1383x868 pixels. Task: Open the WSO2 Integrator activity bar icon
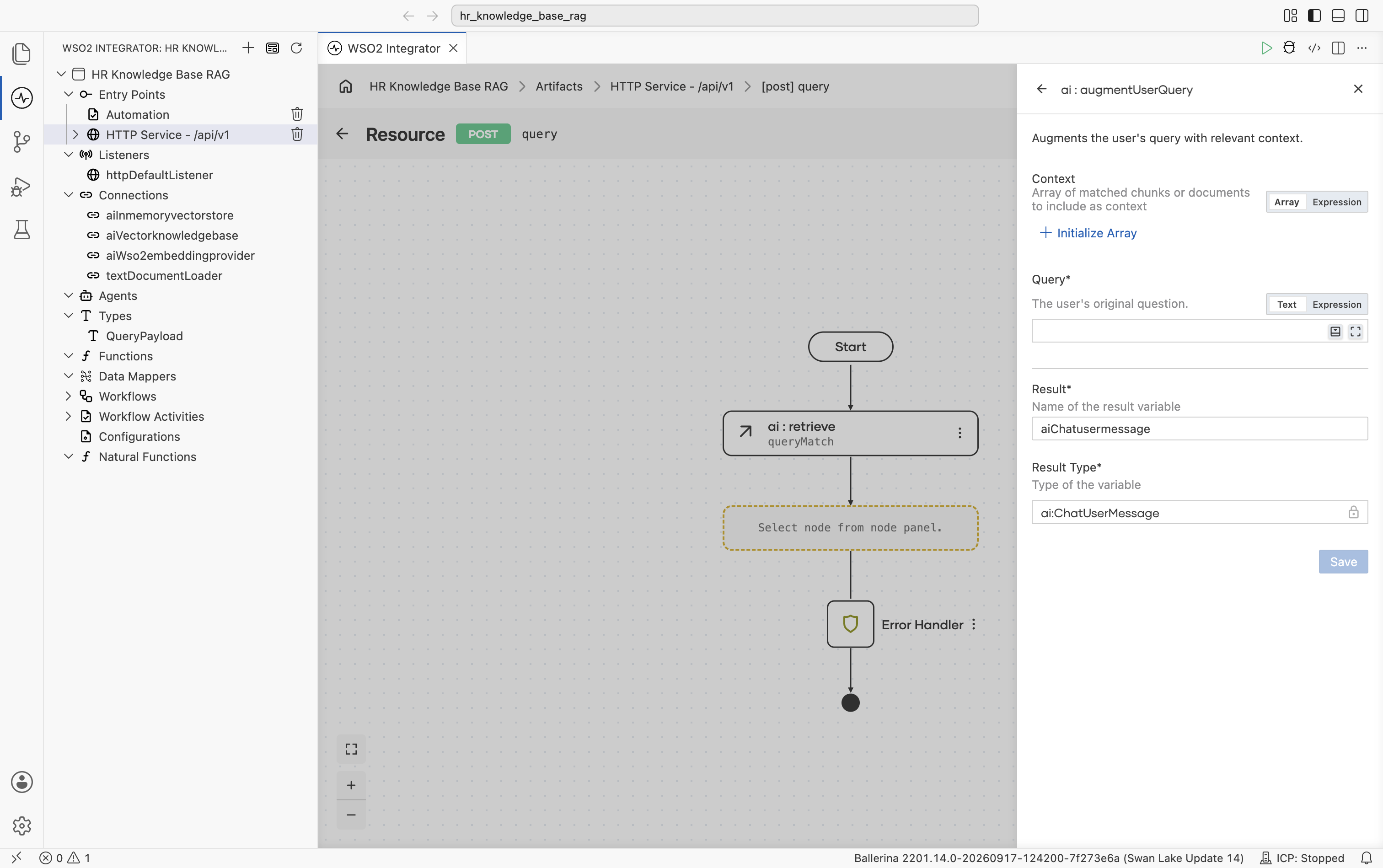(x=22, y=97)
